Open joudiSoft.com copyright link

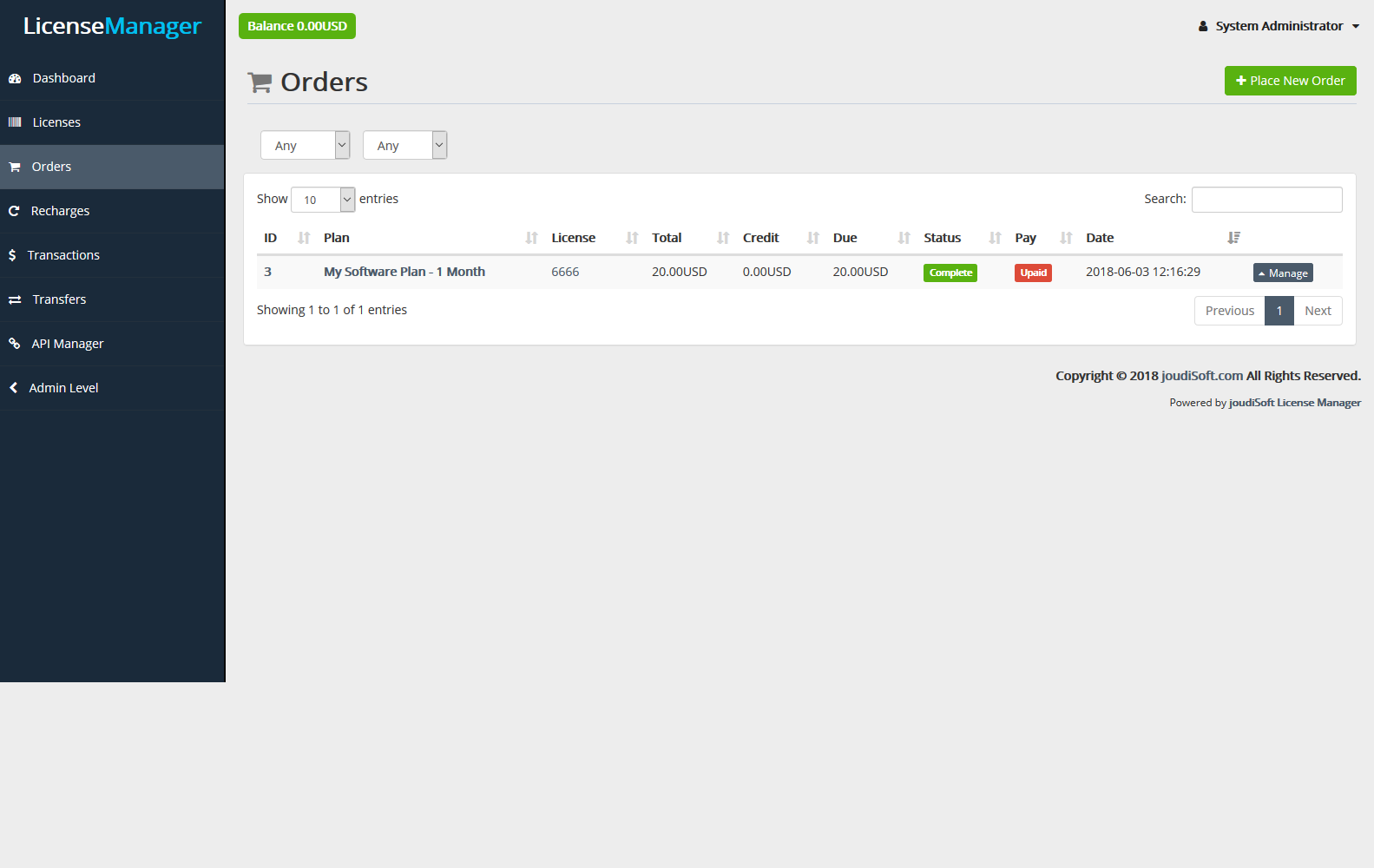(1202, 376)
